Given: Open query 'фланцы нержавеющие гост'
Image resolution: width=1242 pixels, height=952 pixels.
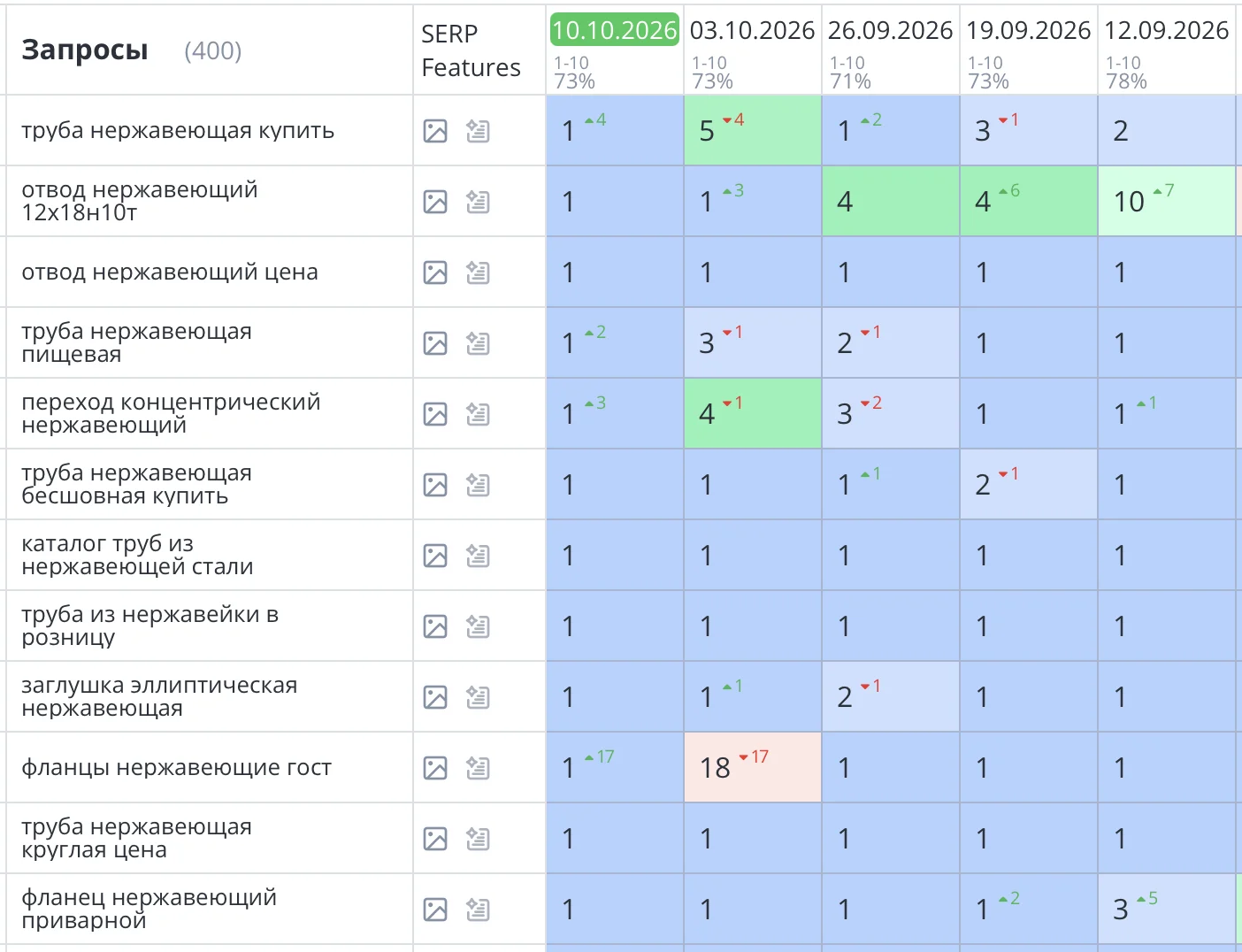Looking at the screenshot, I should coord(176,768).
